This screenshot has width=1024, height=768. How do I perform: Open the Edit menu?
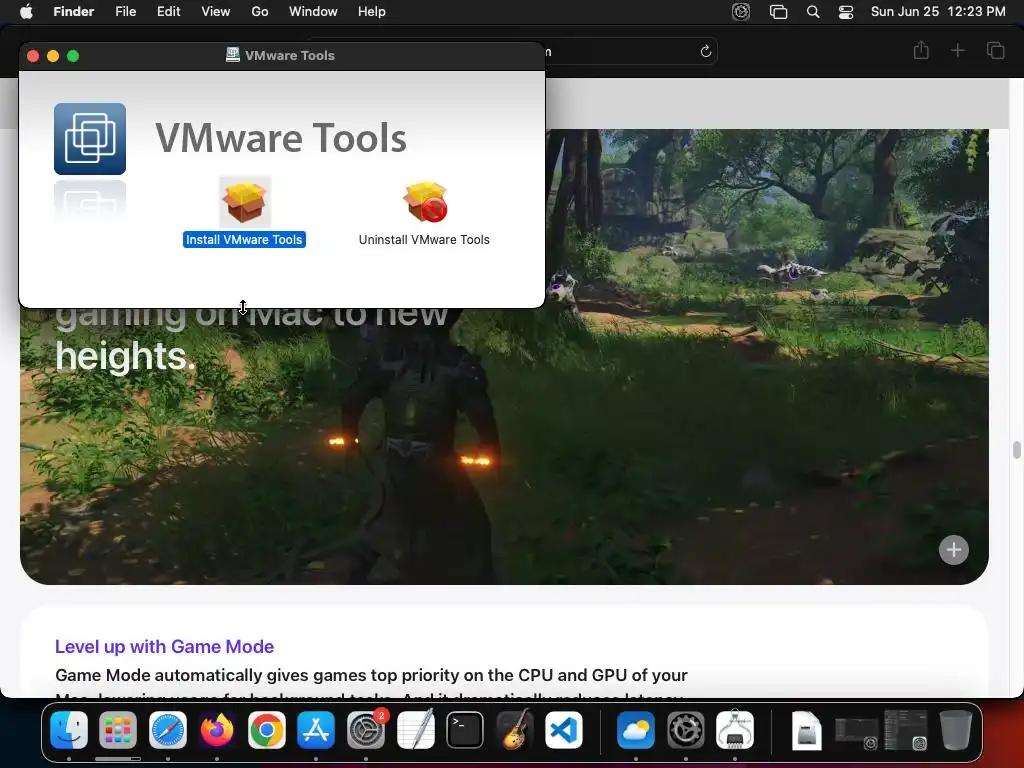168,12
